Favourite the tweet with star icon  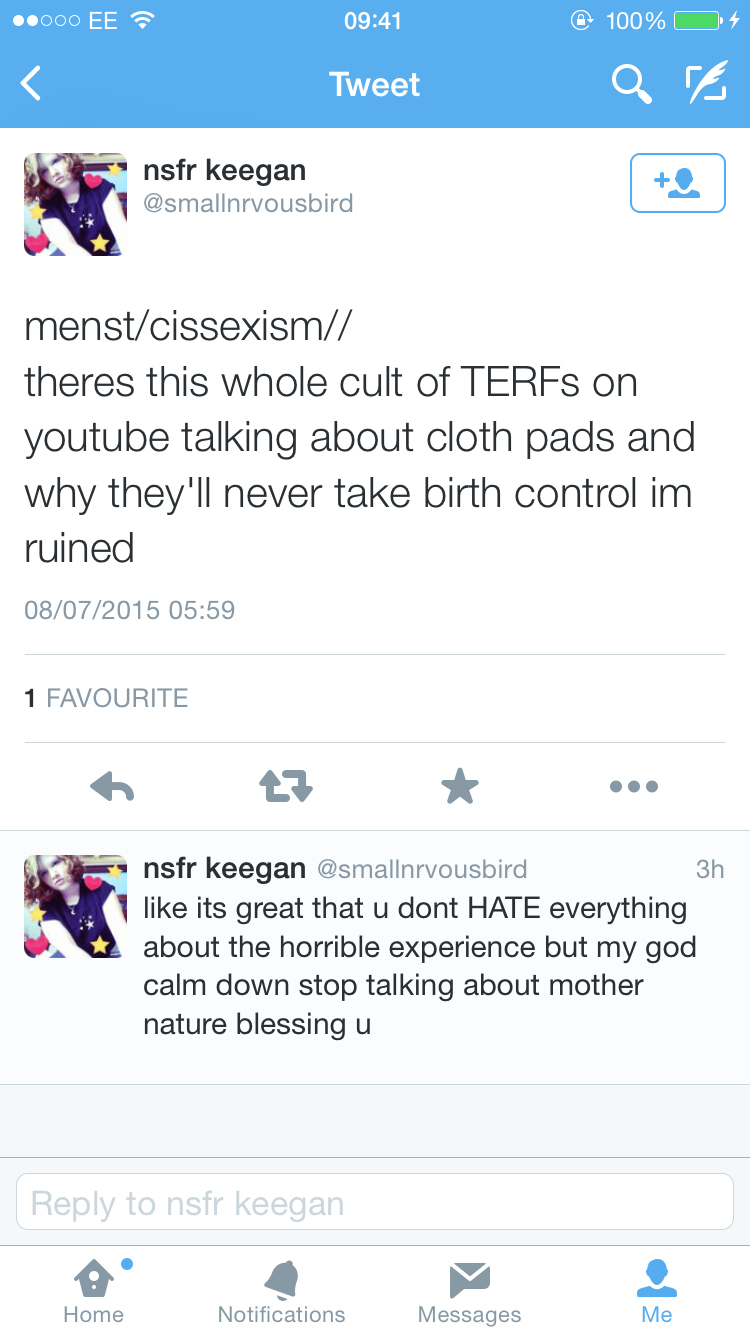coord(460,786)
